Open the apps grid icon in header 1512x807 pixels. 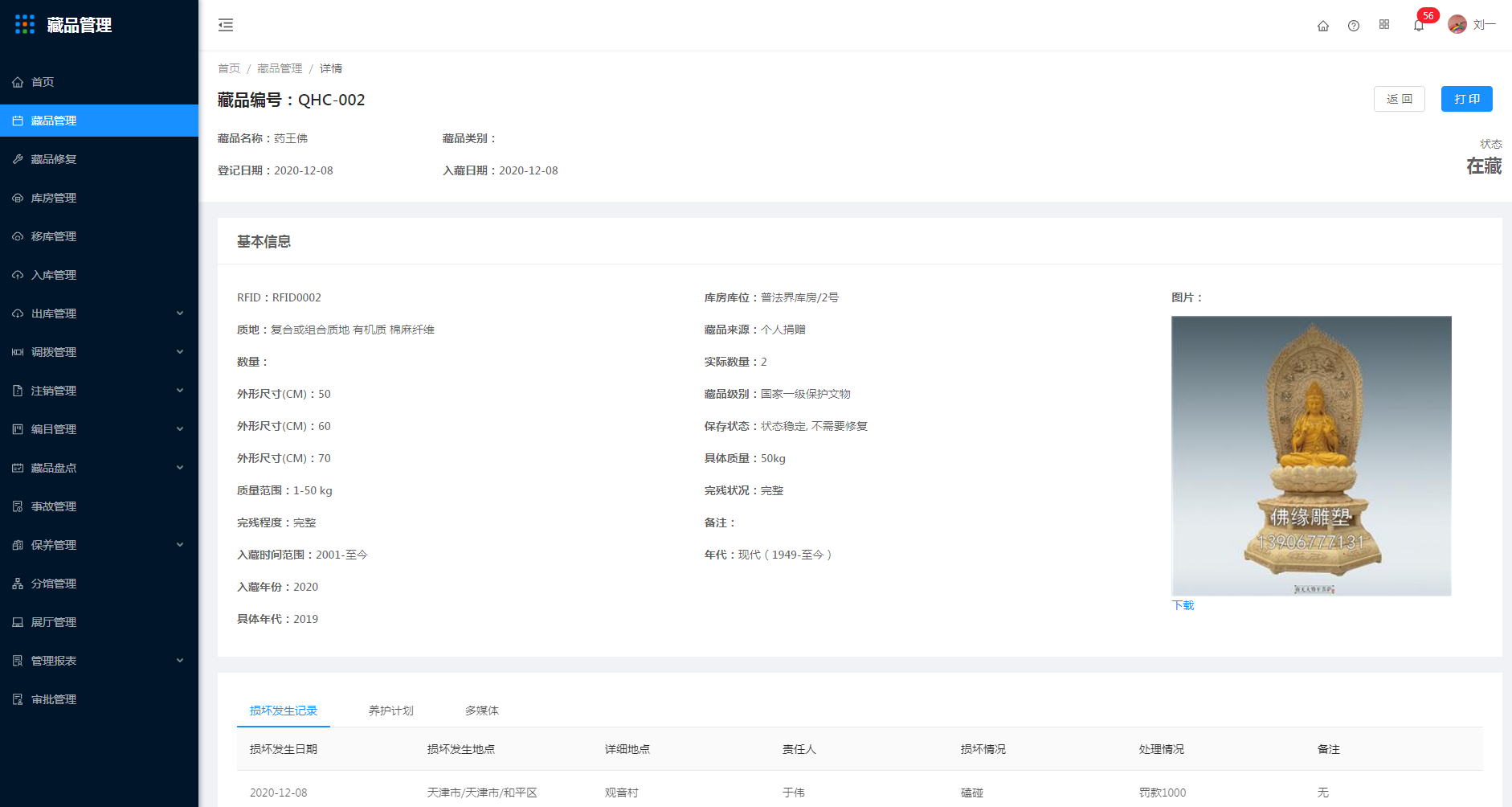[1384, 25]
